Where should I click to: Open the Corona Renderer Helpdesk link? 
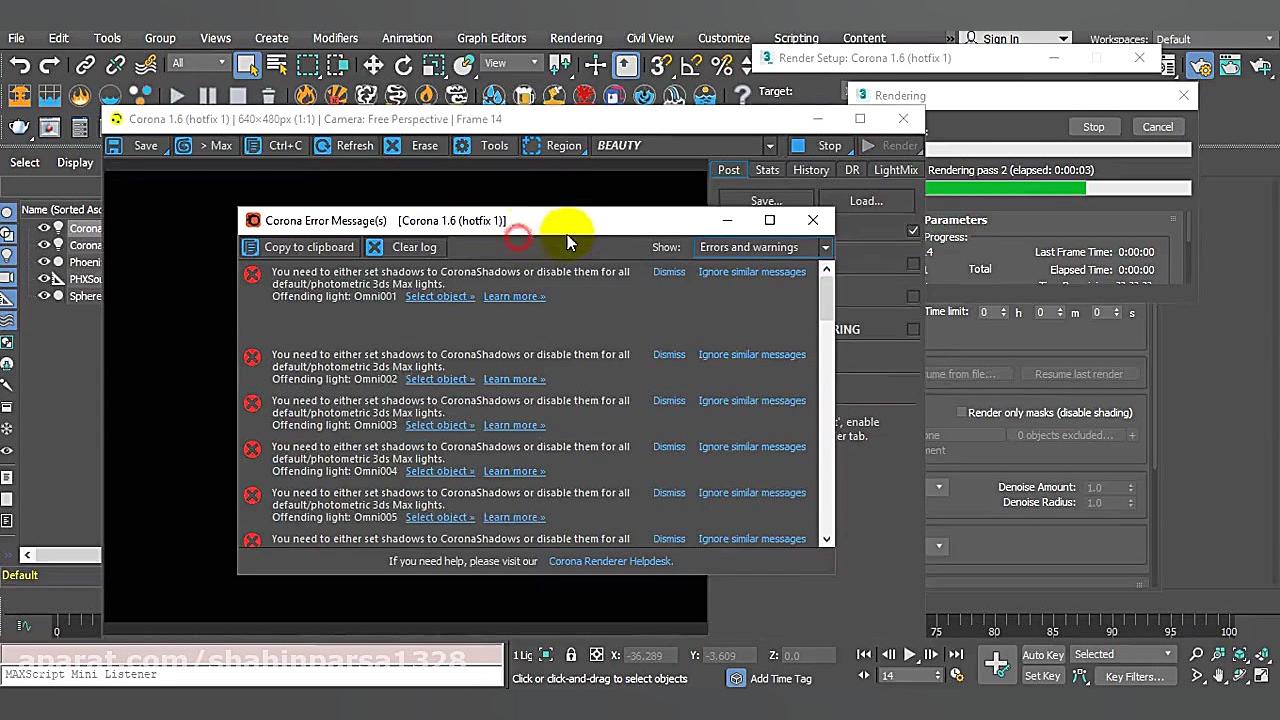pyautogui.click(x=610, y=561)
